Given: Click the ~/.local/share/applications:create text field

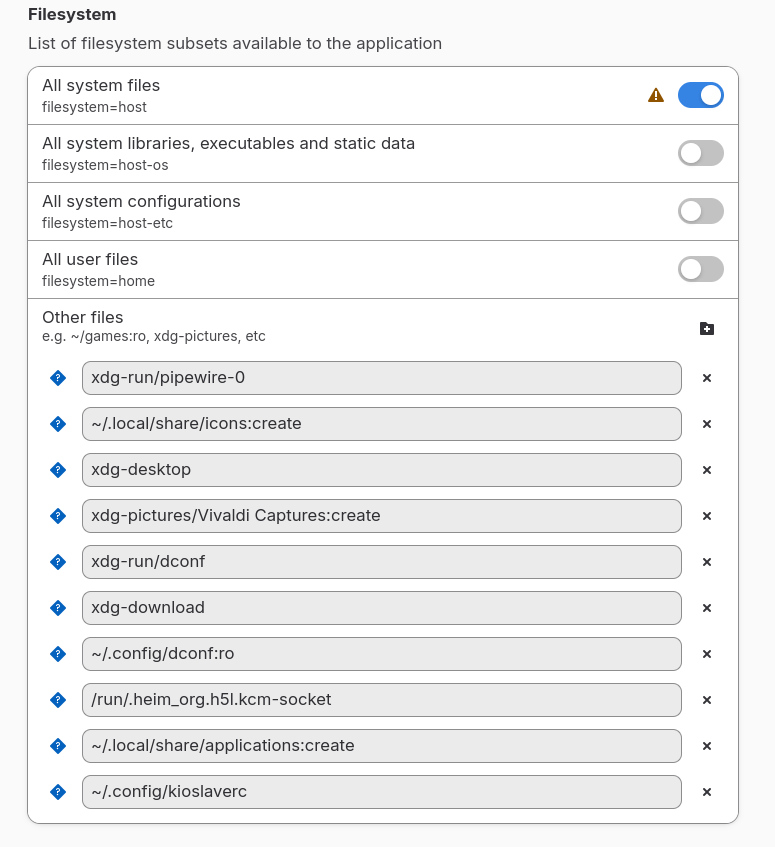Looking at the screenshot, I should point(381,746).
